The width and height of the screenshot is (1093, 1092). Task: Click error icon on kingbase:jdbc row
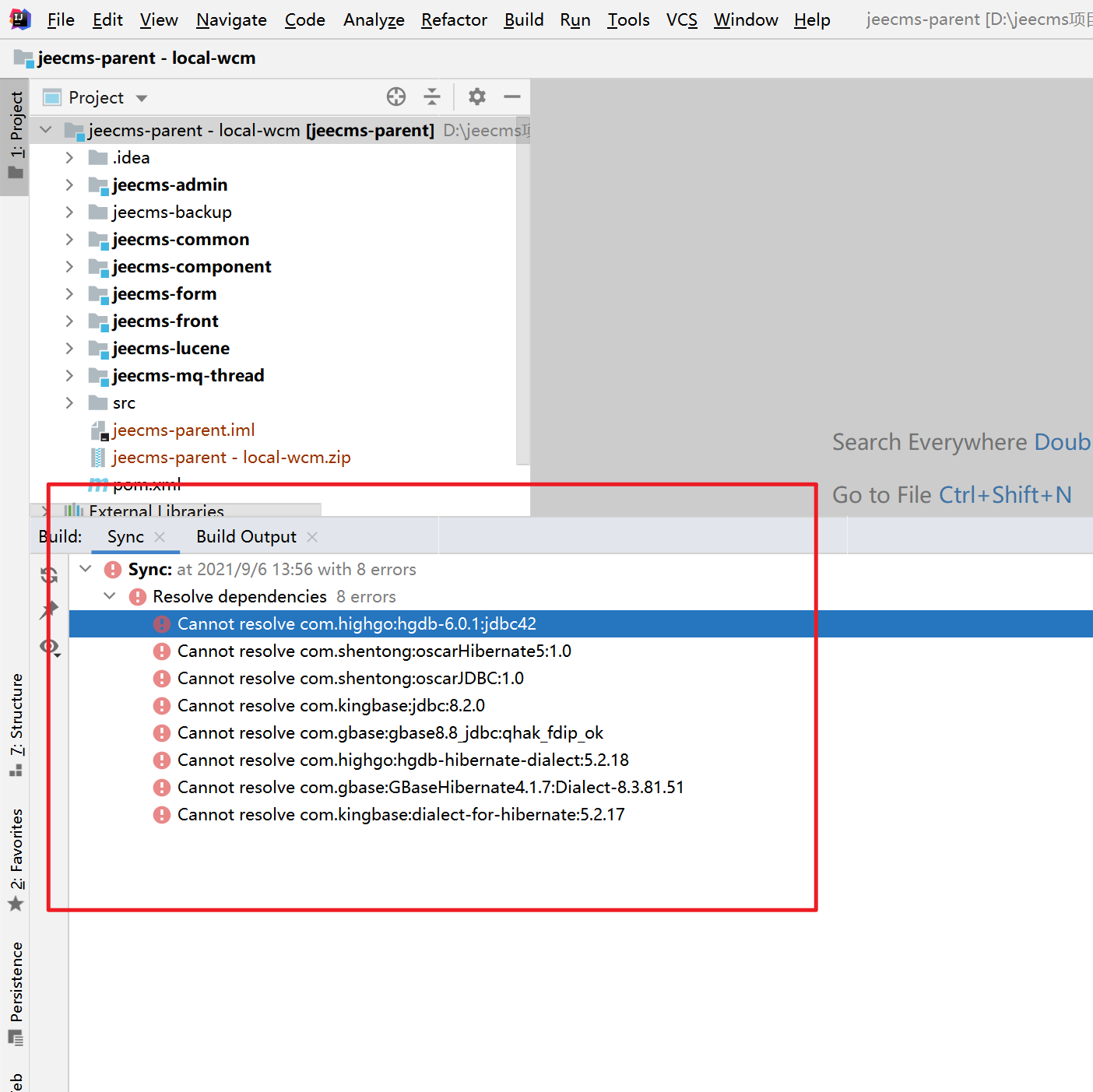(x=162, y=706)
